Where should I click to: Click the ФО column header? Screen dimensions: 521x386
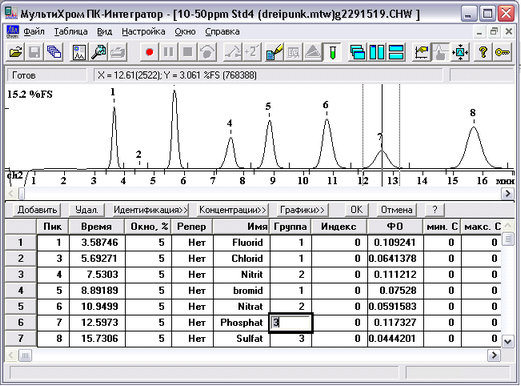point(395,227)
